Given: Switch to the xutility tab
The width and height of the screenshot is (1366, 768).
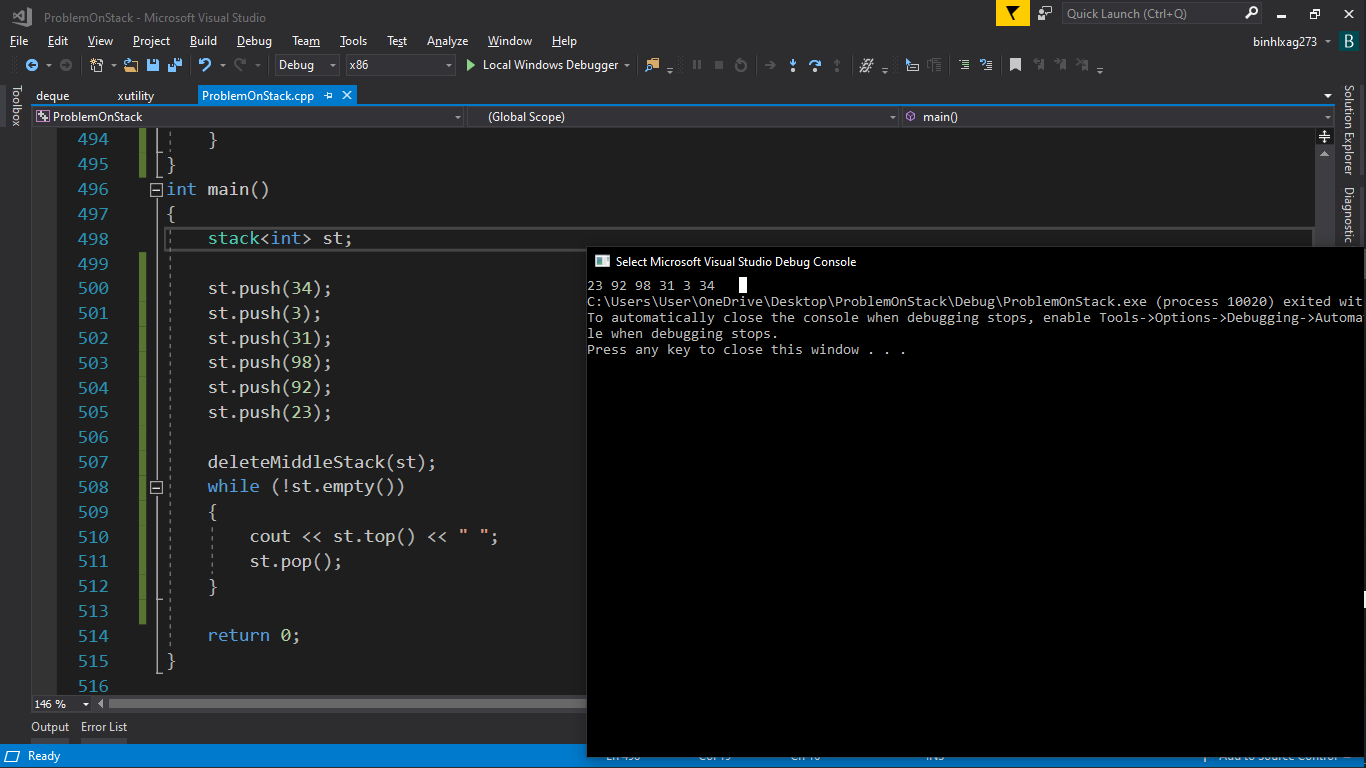Looking at the screenshot, I should (135, 96).
